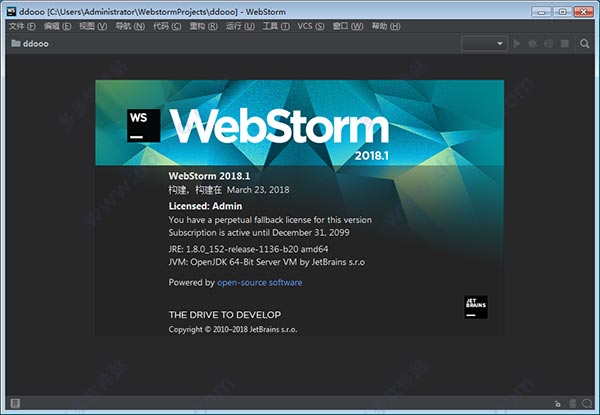Open the VCS (S) menu

click(x=311, y=26)
